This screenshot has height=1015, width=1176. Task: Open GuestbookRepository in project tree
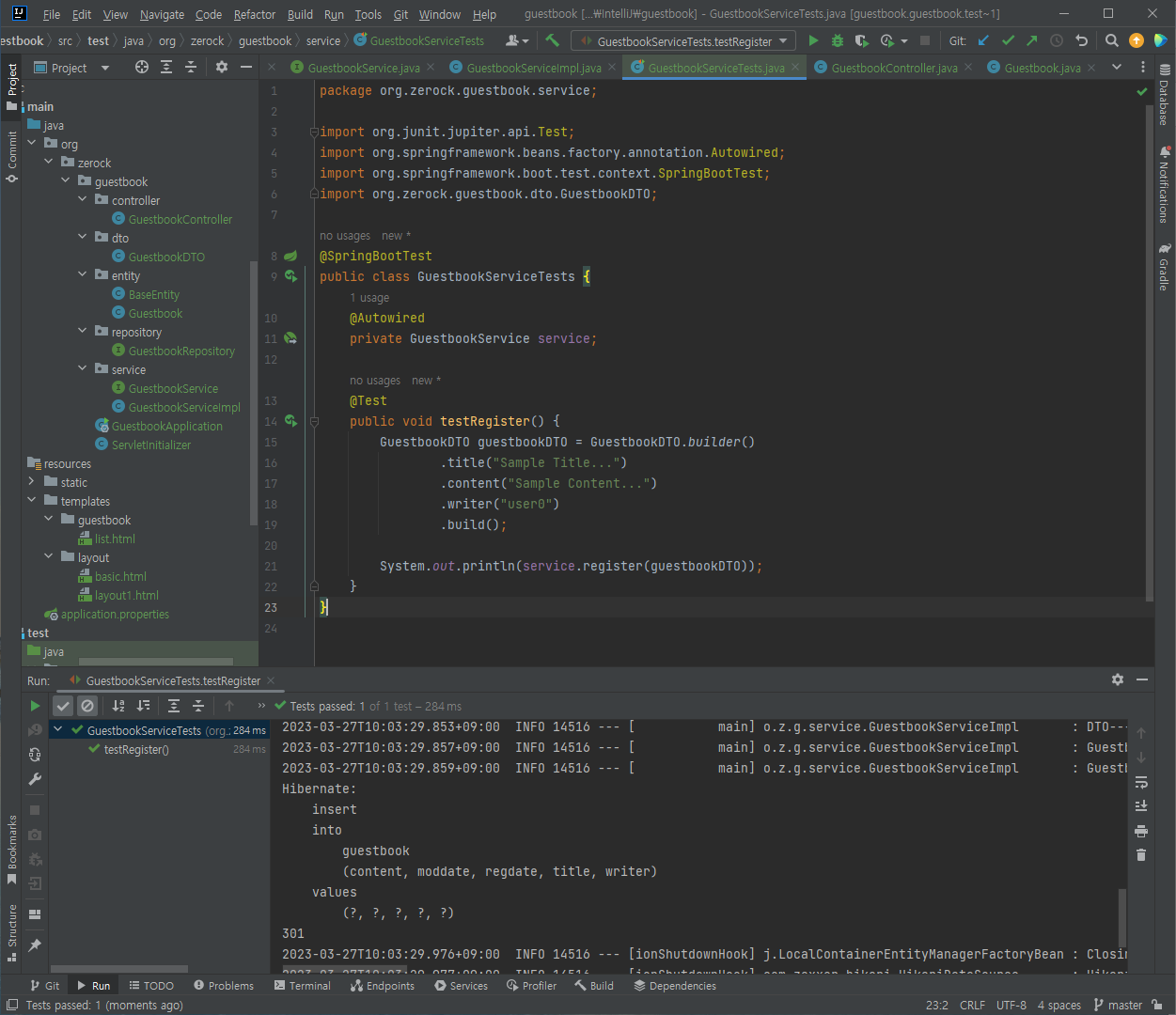[181, 351]
